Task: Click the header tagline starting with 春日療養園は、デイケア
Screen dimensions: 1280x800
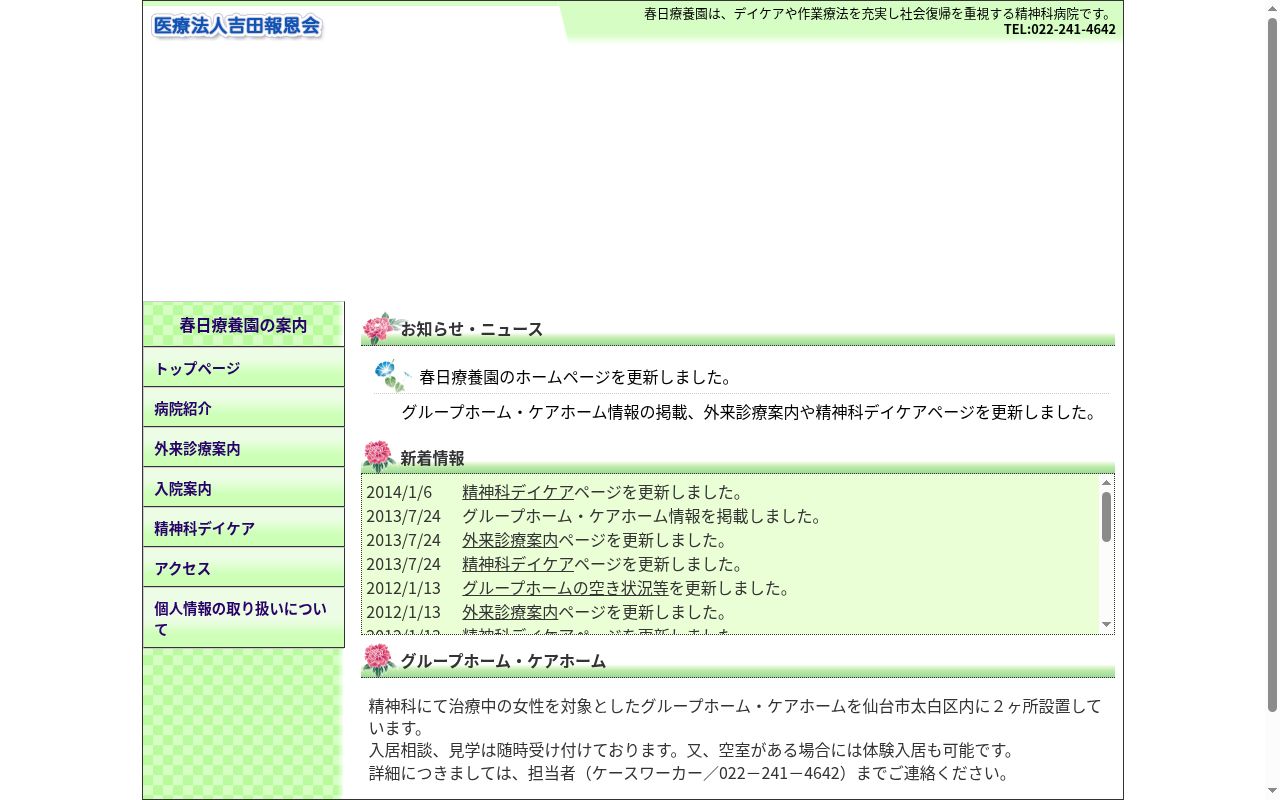Action: coord(880,14)
